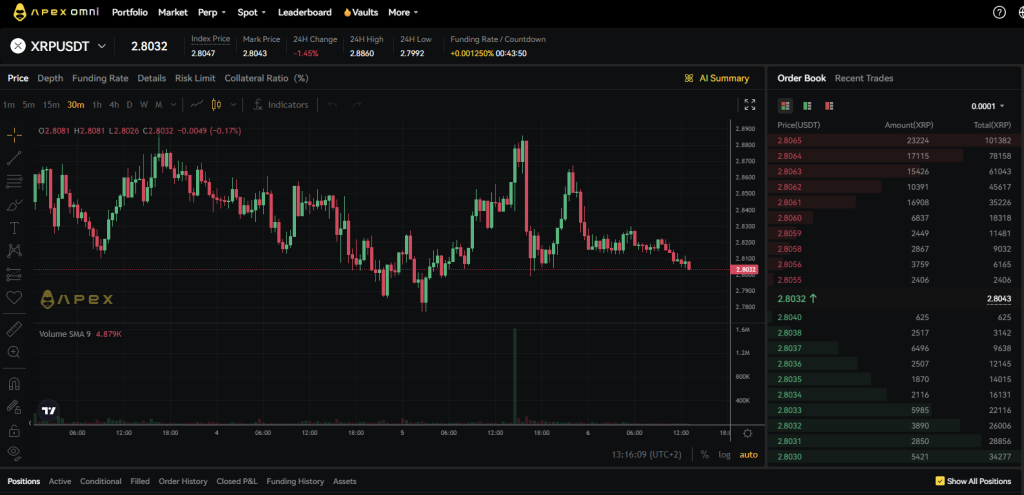Open the Closed P&L tab
Image resolution: width=1024 pixels, height=495 pixels.
tap(237, 481)
